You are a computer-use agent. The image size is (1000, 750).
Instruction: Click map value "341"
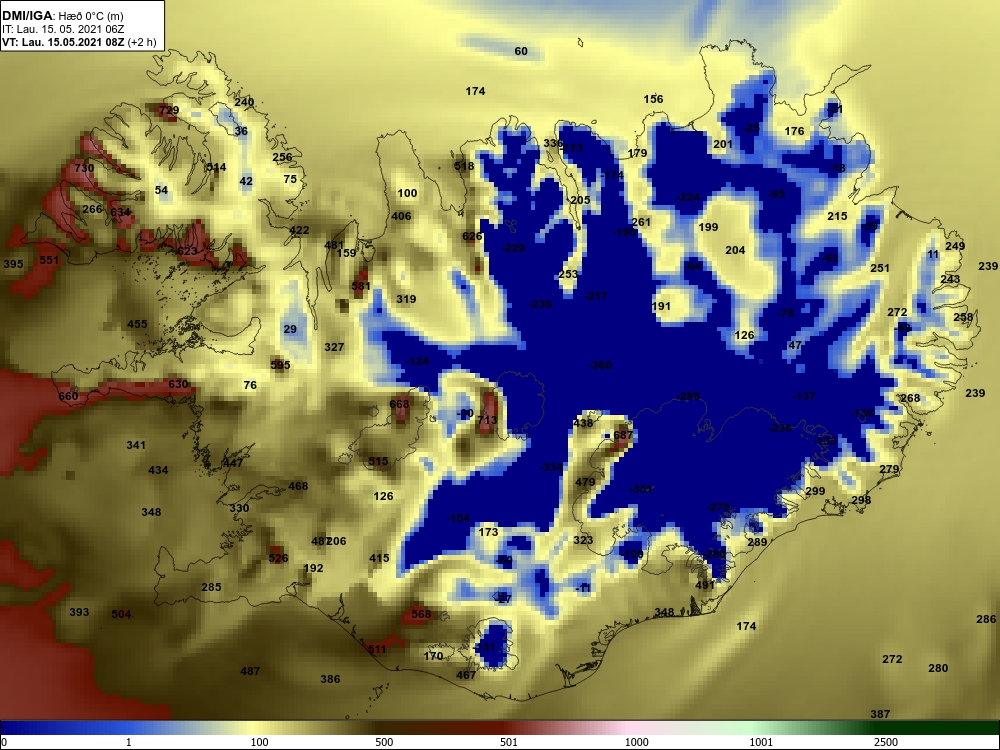[136, 445]
